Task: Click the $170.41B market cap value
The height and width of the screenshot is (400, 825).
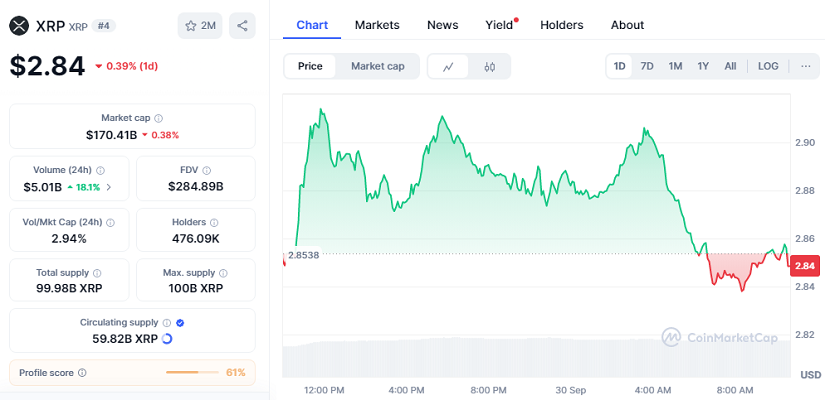Action: click(x=112, y=135)
